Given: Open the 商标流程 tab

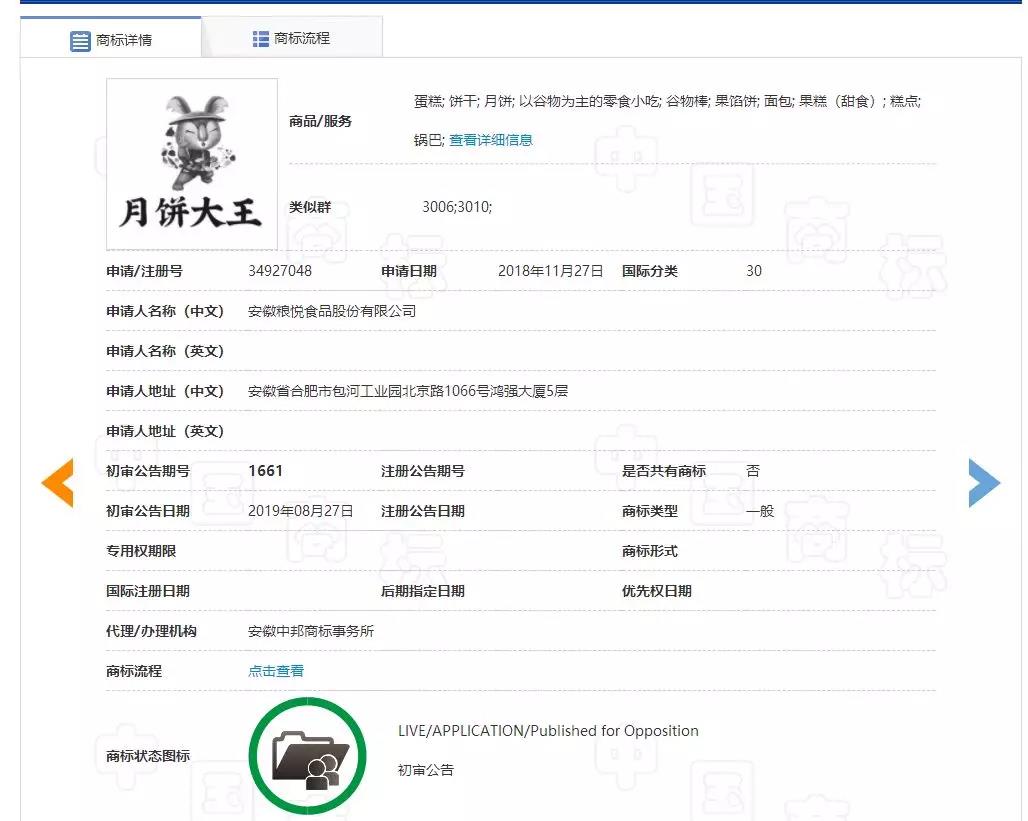Looking at the screenshot, I should 292,38.
